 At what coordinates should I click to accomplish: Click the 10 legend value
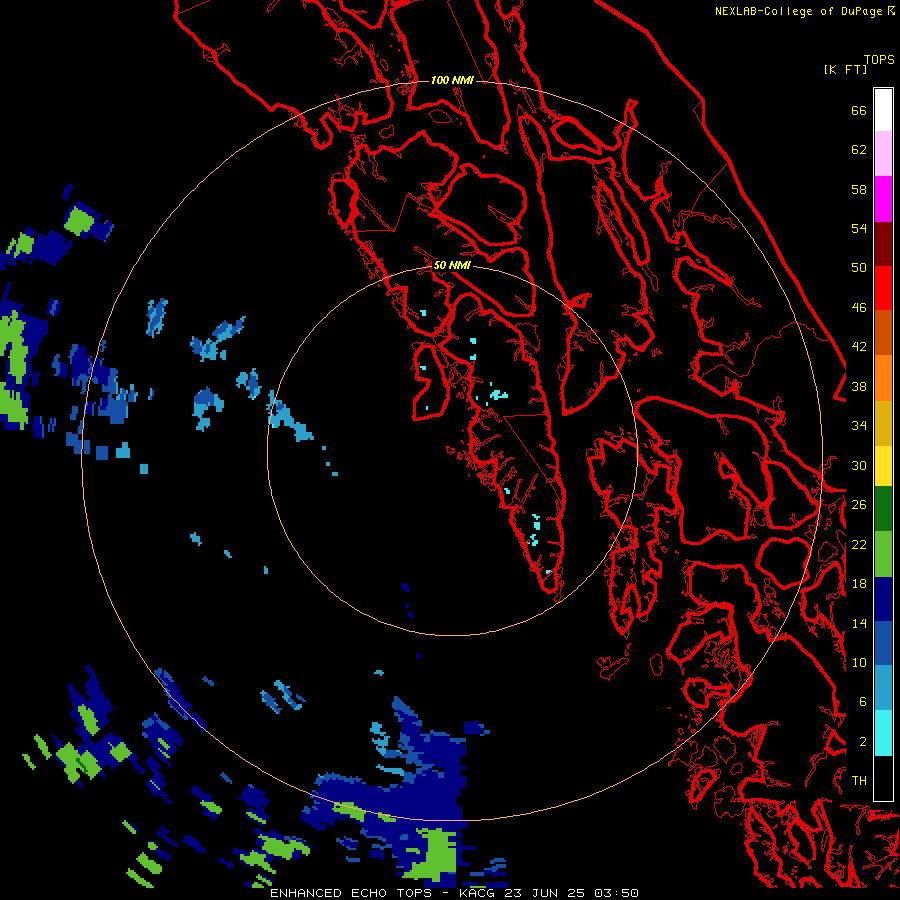coord(859,662)
